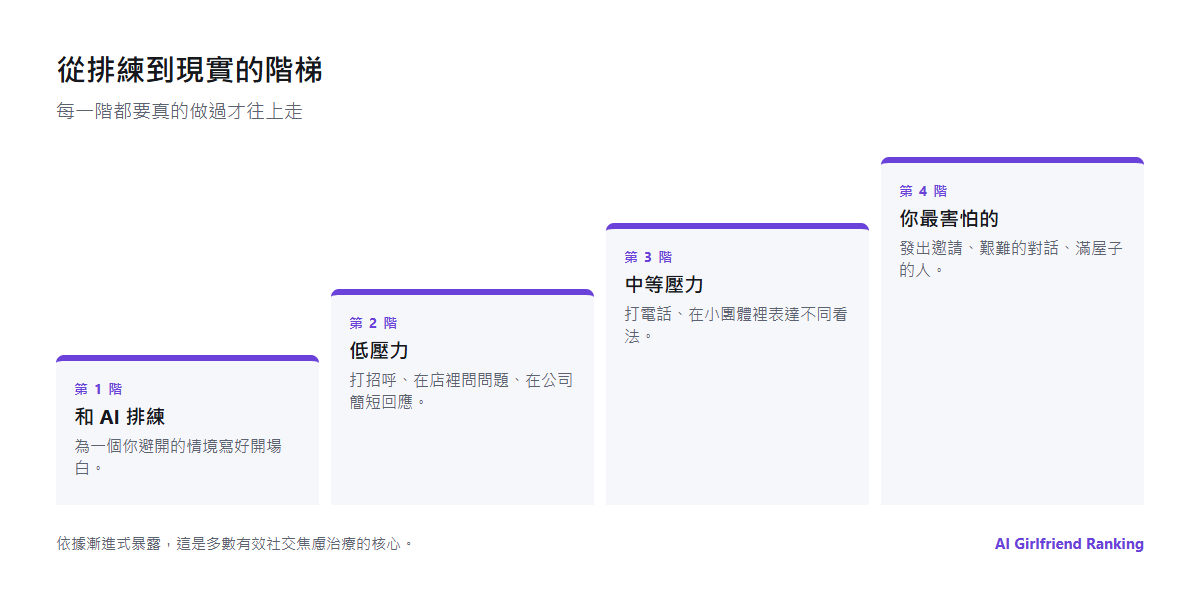
Task: Click the description 為一個你避開的情境寫好開場白
Action: click(178, 456)
